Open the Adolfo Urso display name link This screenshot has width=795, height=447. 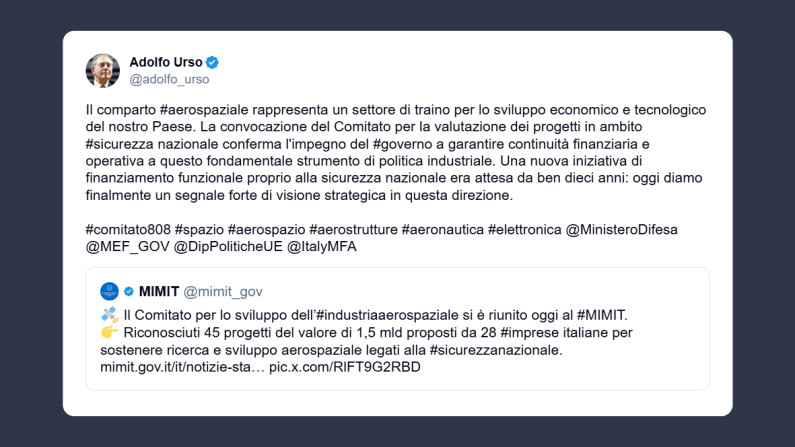[x=166, y=62]
